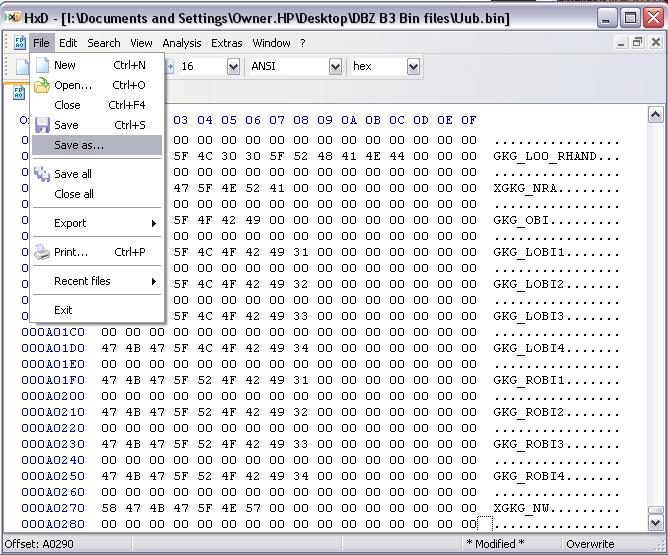Click decoded text GKG_ROBI3
The image size is (668, 555).
coord(529,444)
